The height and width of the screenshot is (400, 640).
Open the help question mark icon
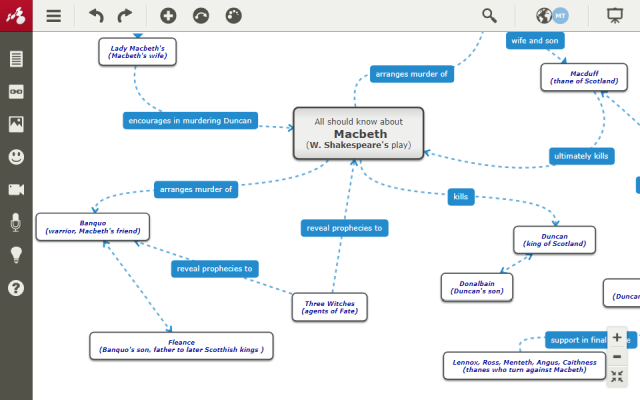coord(16,288)
